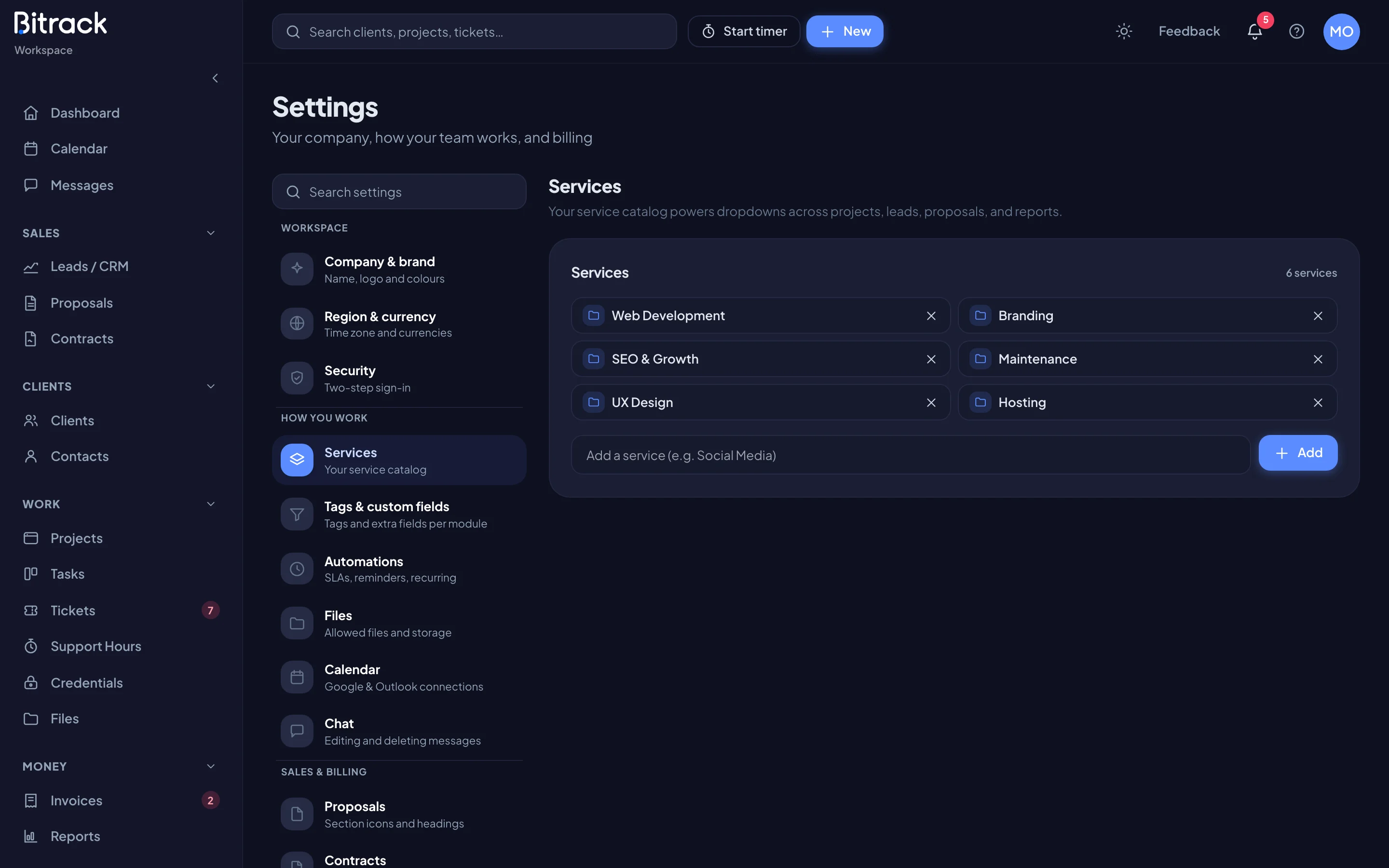Collapse the MONEY section
Screen dimensions: 1389x868
(211, 766)
